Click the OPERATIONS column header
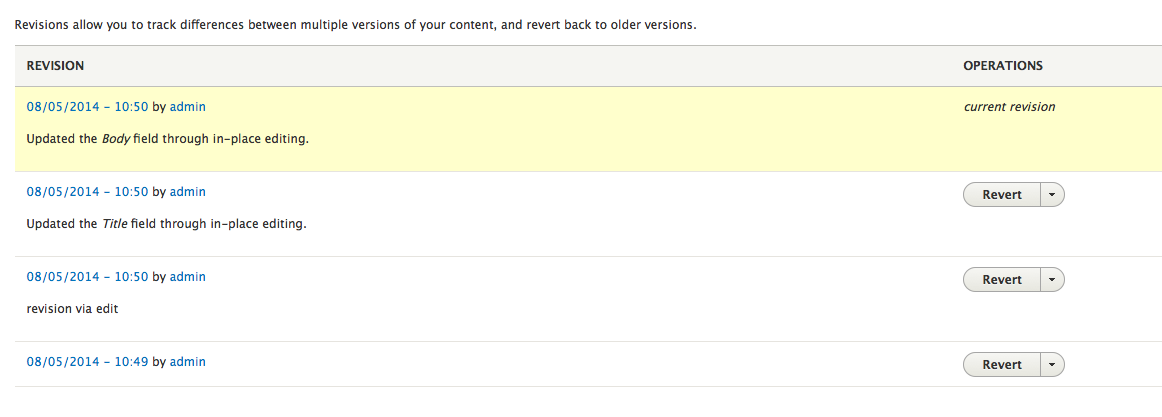This screenshot has width=1162, height=417. point(1002,66)
